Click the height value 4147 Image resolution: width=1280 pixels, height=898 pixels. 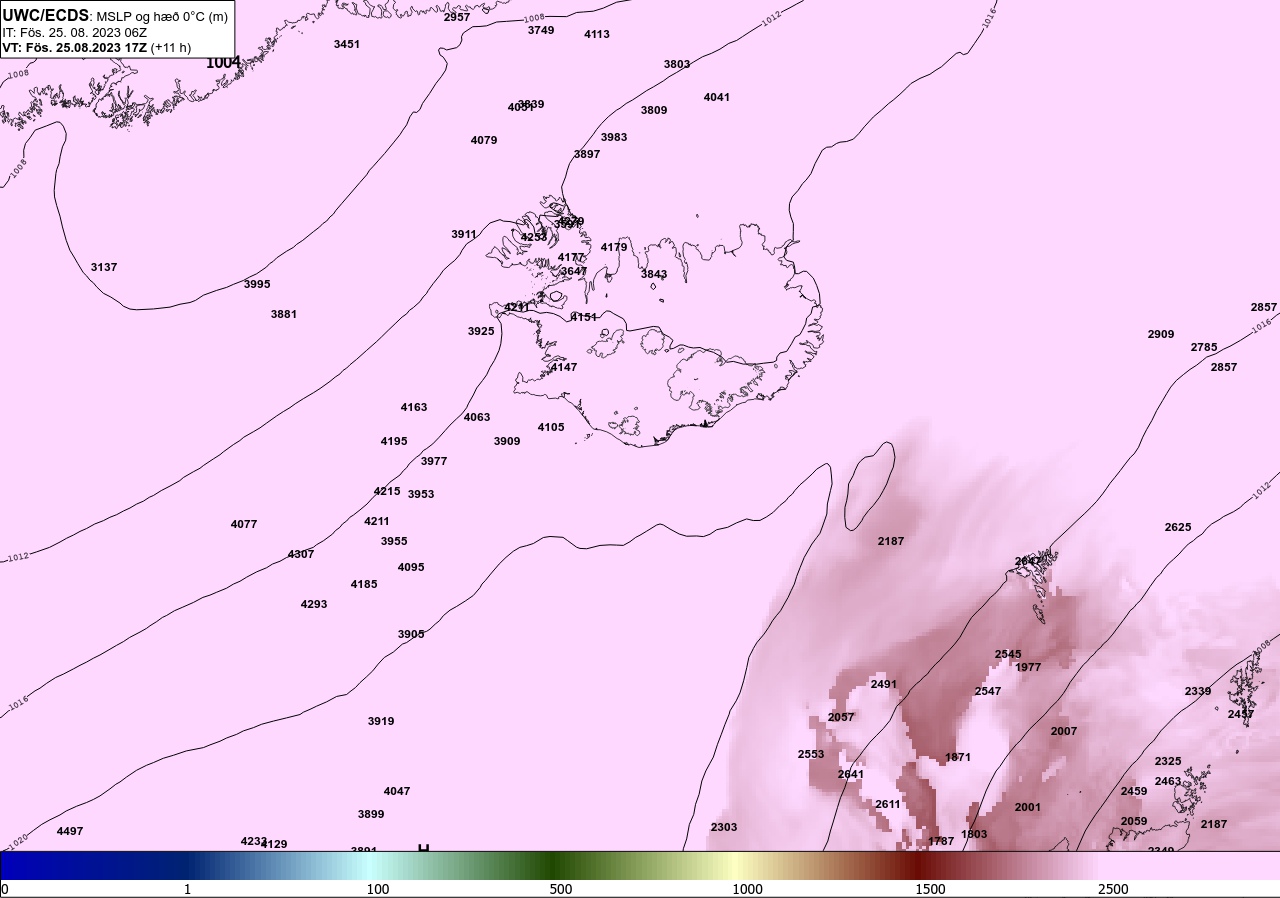coord(564,367)
